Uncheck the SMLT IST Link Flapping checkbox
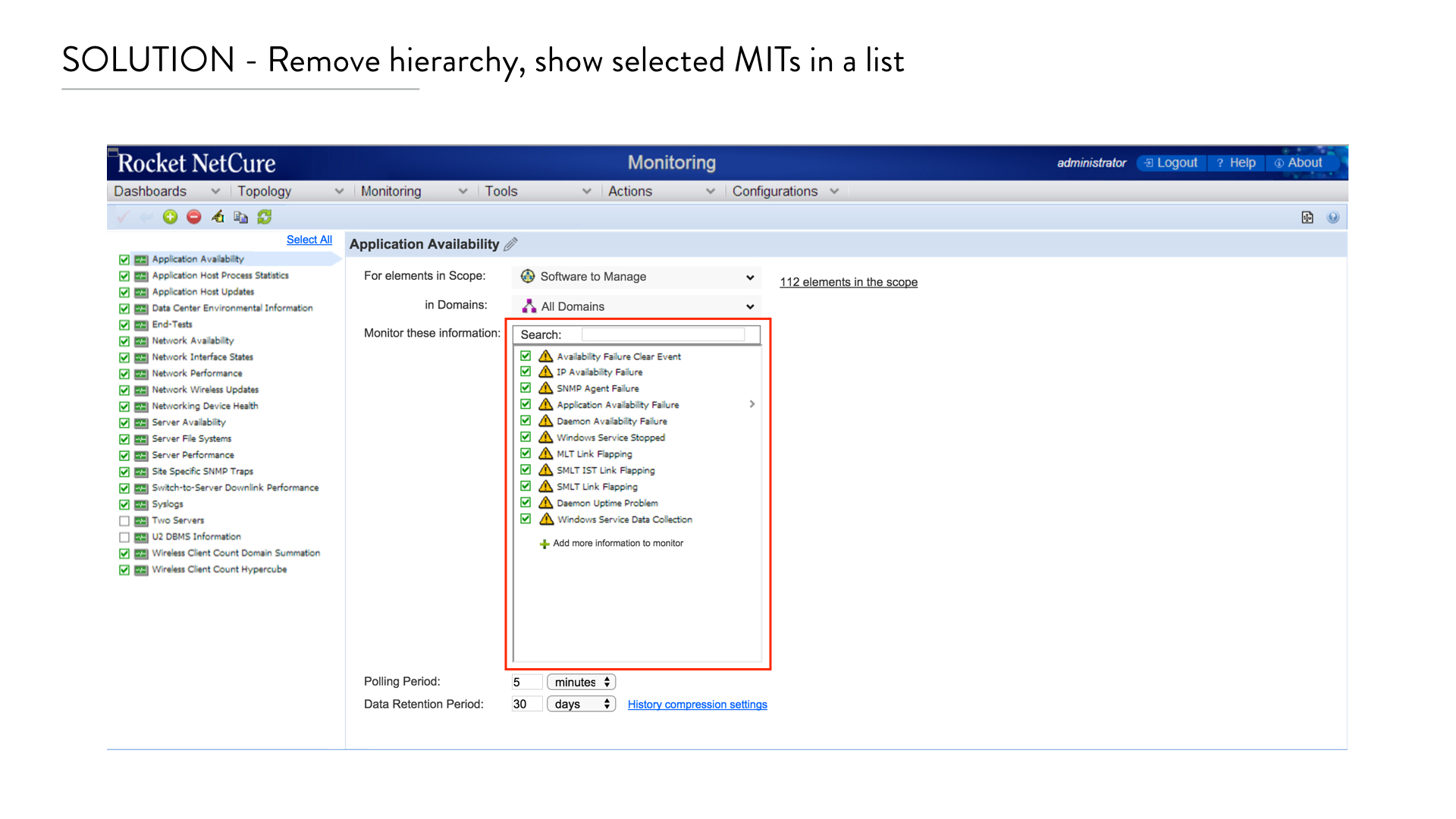The width and height of the screenshot is (1456, 819). 526,469
